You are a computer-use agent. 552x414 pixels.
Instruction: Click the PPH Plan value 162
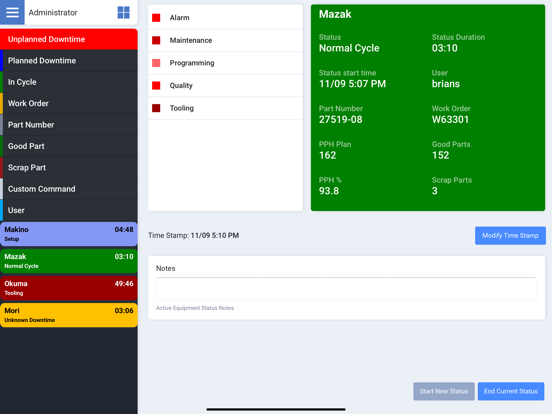(327, 155)
